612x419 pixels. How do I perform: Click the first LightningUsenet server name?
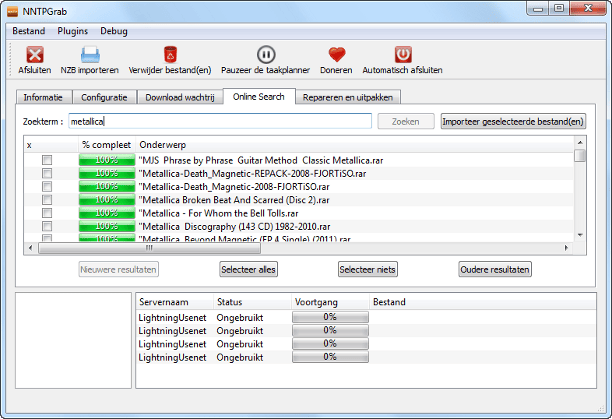coord(172,318)
